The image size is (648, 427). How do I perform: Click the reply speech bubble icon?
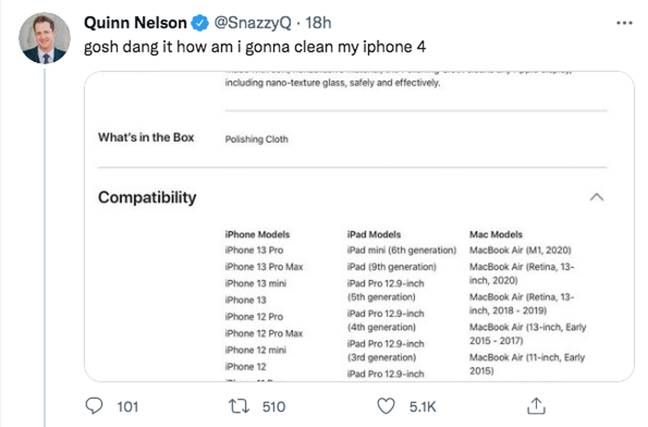(x=94, y=406)
